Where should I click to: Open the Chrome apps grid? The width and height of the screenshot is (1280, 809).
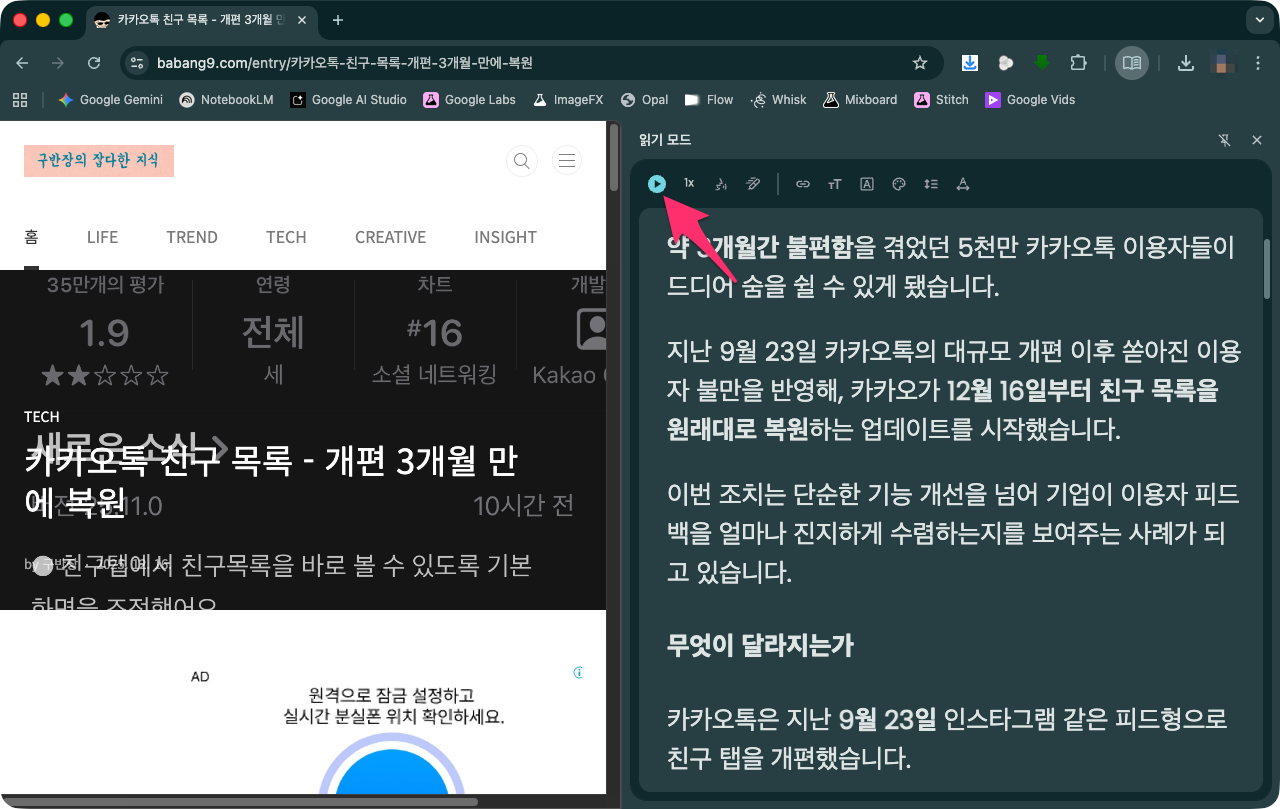pos(19,100)
